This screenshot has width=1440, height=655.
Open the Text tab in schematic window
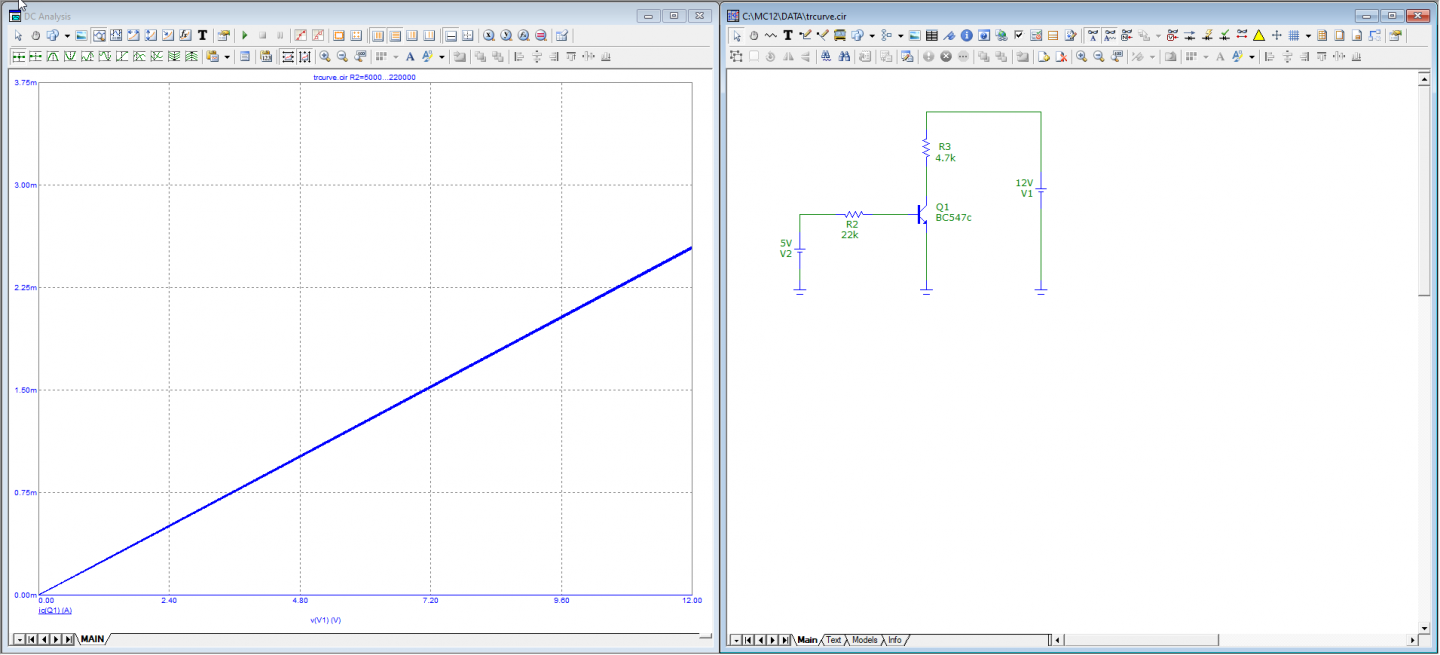[x=833, y=640]
